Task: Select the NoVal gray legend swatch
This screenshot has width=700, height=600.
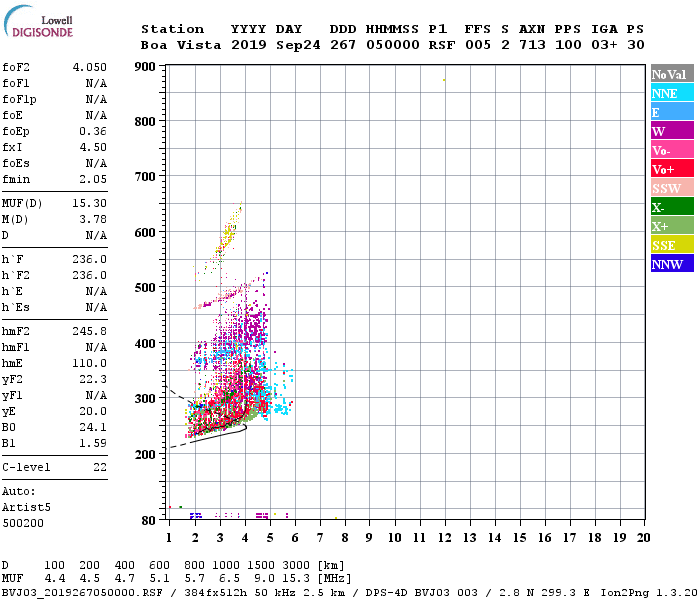Action: coord(672,74)
